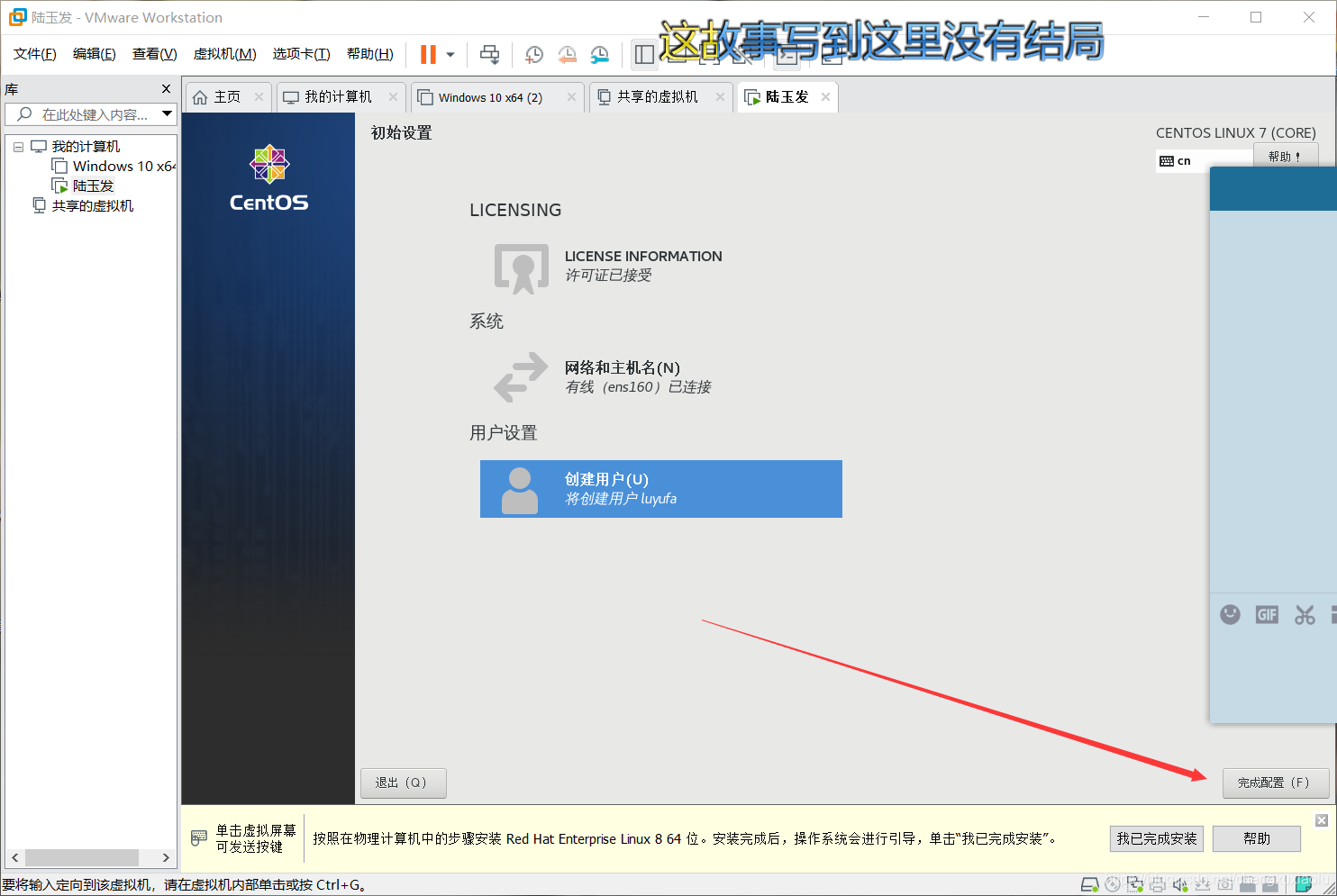Open the message log icon in status bar
This screenshot has width=1337, height=896.
pos(1303,884)
